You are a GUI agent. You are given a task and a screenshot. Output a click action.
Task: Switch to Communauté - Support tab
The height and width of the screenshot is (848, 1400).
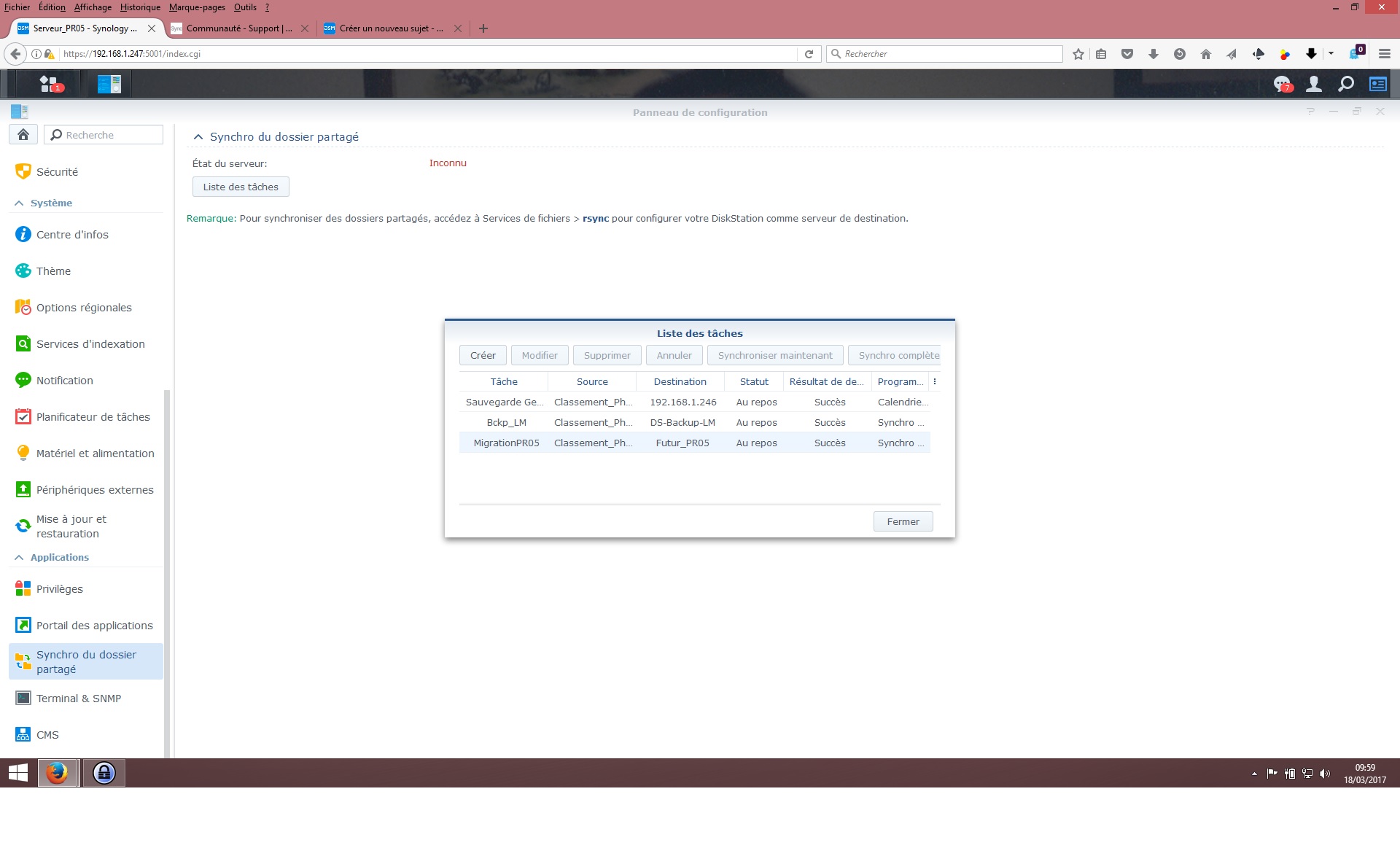[239, 28]
